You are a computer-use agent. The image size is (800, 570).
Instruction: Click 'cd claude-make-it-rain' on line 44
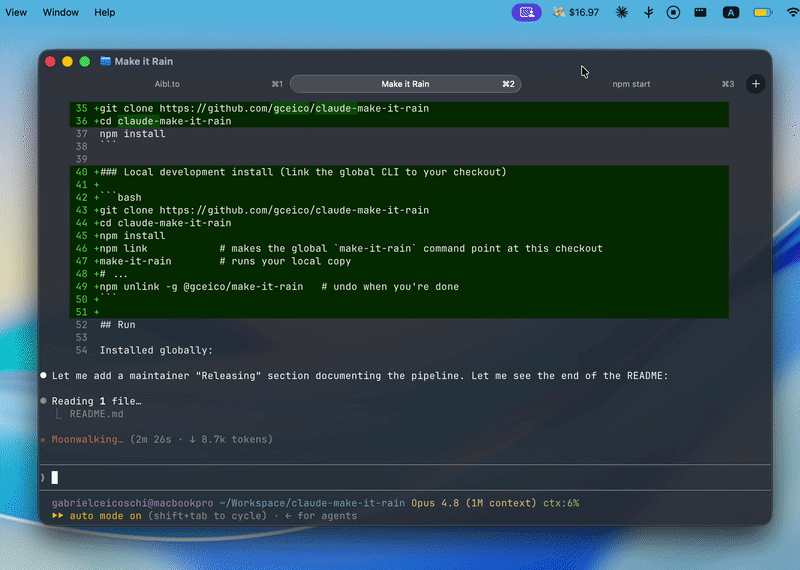point(165,223)
